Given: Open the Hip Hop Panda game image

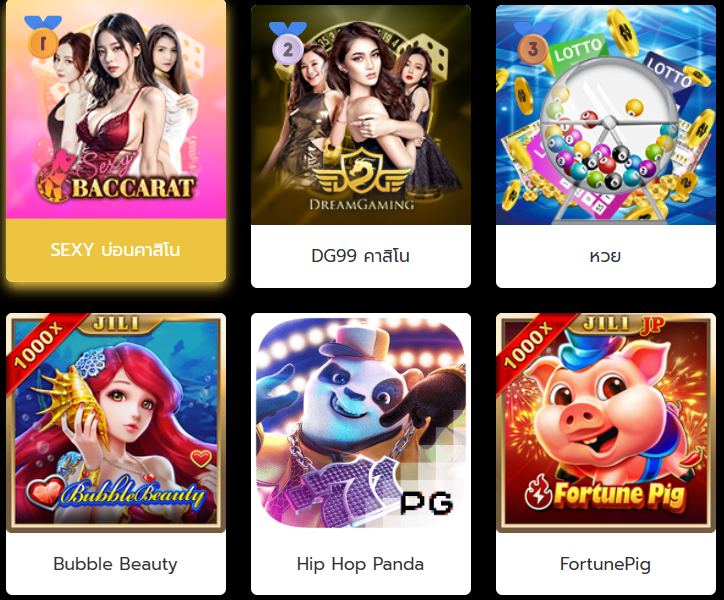Looking at the screenshot, I should pyautogui.click(x=361, y=423).
